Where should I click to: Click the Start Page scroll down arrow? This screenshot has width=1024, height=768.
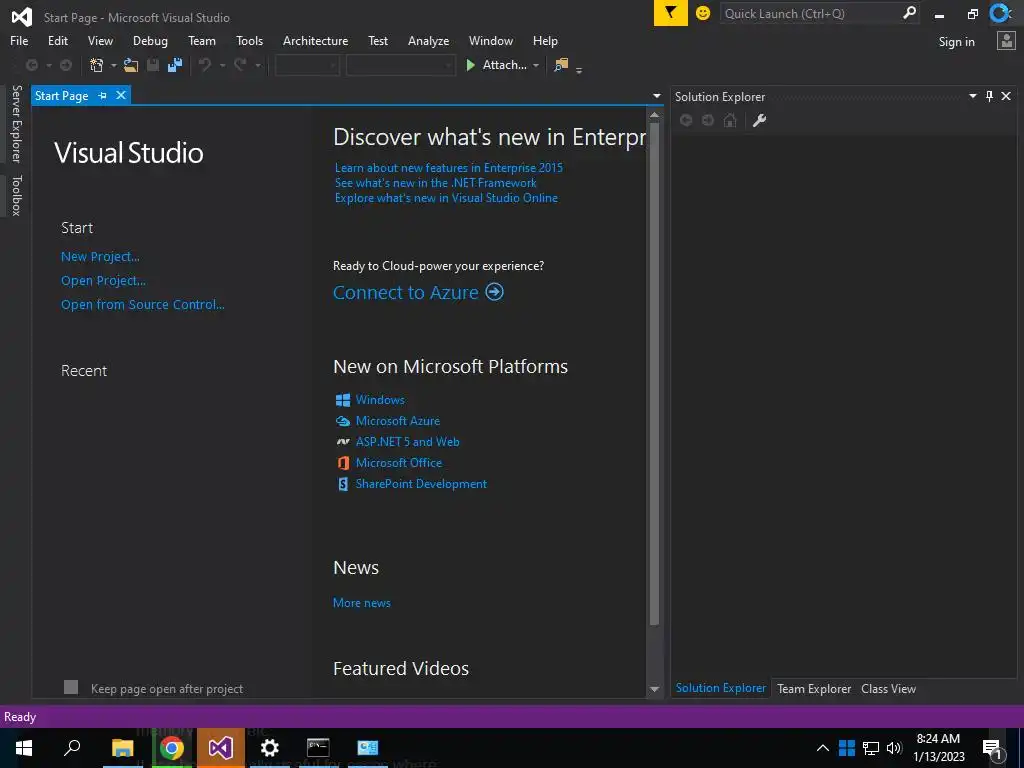(x=654, y=689)
